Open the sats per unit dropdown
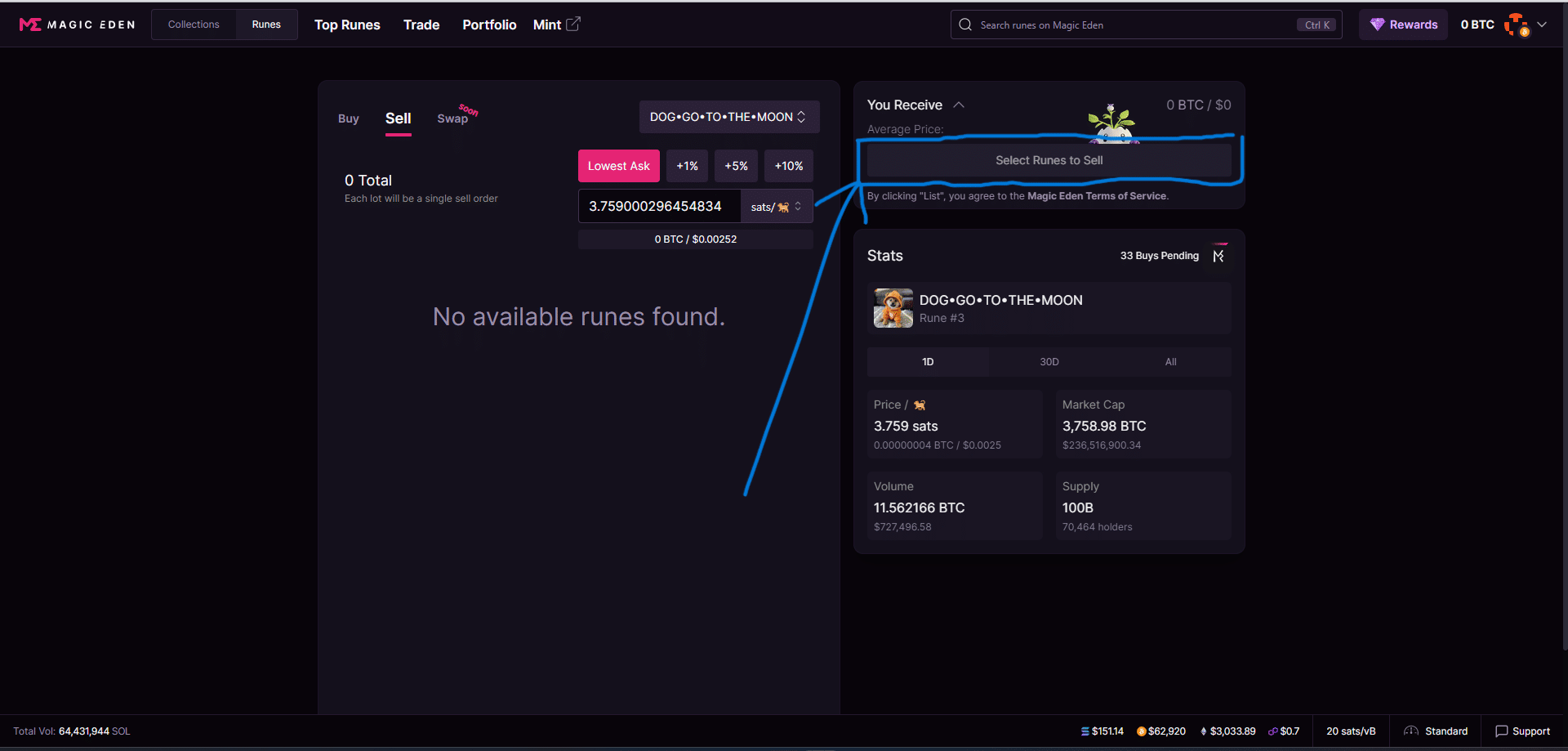Viewport: 1568px width, 751px height. point(777,207)
